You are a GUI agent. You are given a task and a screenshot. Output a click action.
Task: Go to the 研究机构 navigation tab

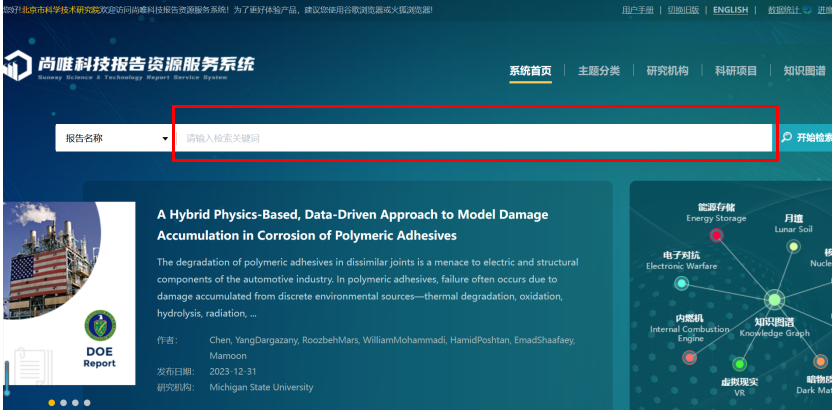click(x=667, y=71)
